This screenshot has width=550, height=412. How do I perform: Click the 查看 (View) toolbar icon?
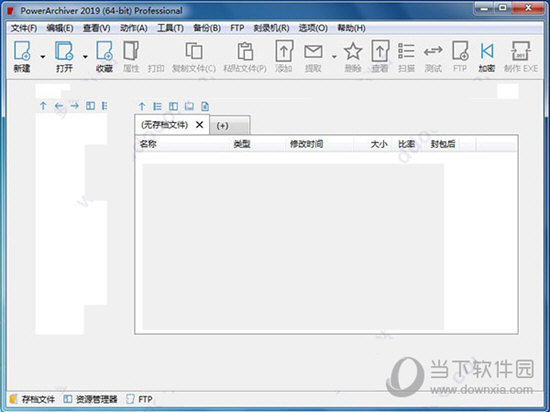coord(380,51)
